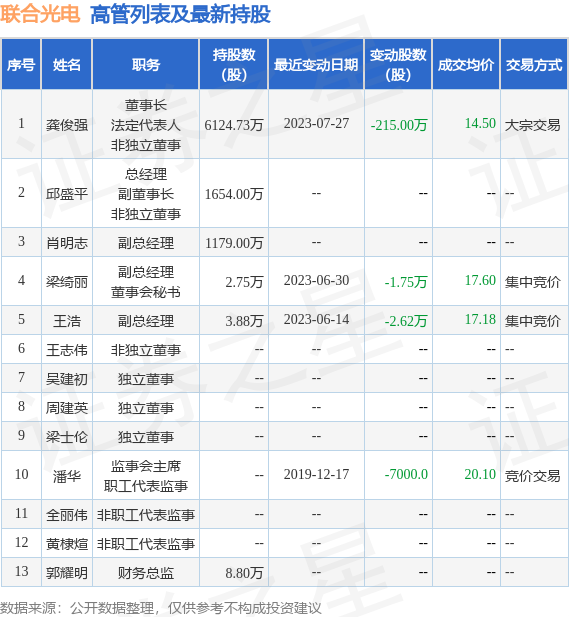Click the name 周建英

(x=67, y=408)
